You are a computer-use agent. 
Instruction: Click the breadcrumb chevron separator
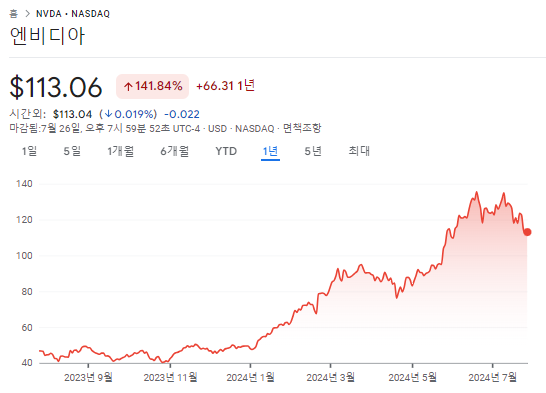[x=28, y=14]
